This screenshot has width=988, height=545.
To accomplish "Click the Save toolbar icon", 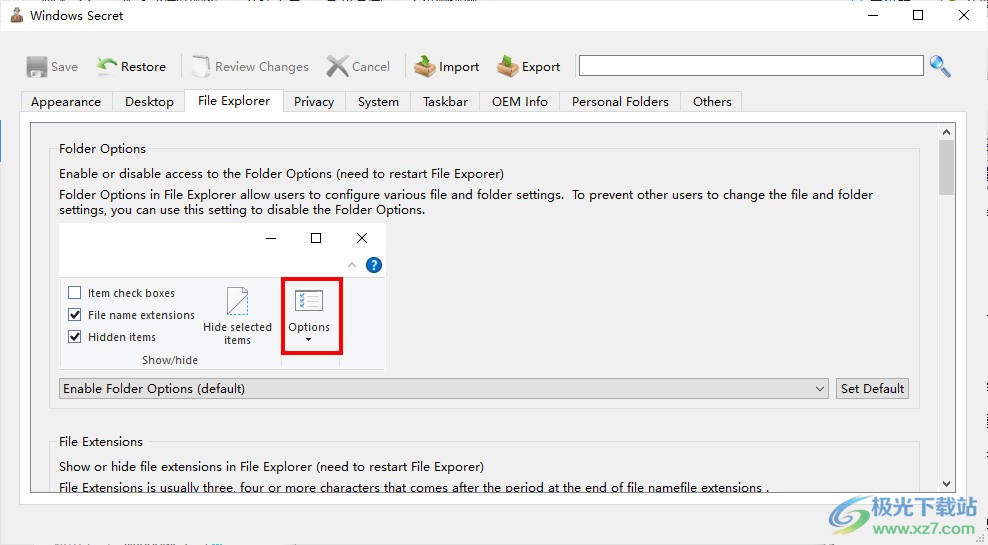I will tap(37, 67).
